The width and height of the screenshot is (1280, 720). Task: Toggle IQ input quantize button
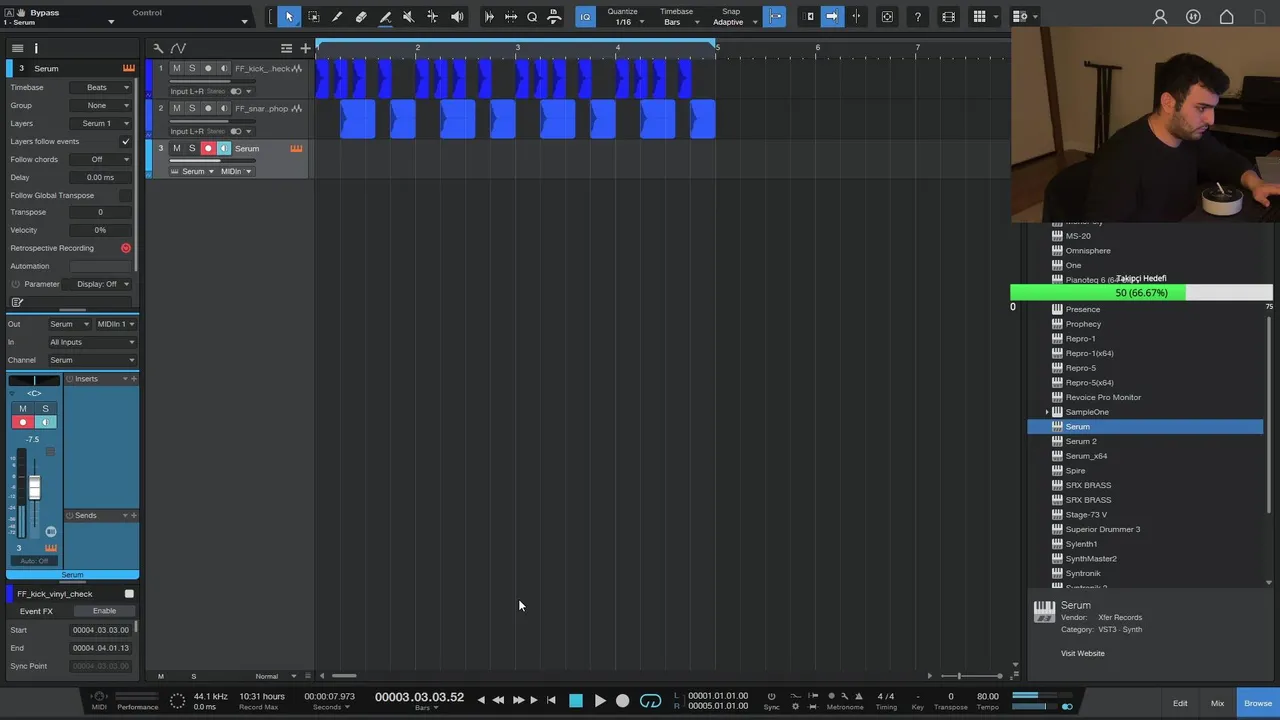tap(586, 17)
